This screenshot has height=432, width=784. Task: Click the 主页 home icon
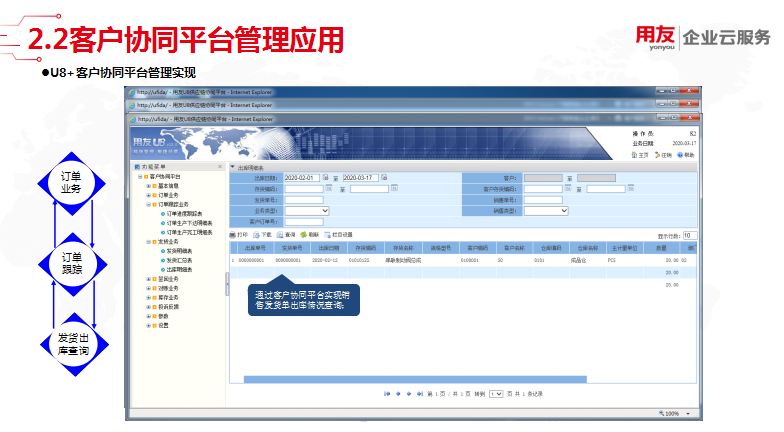tap(634, 155)
